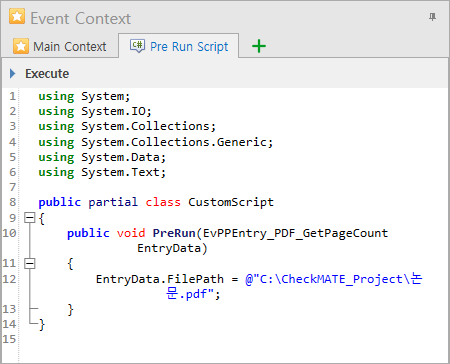Place cursor on line number 7 gutter
This screenshot has height=364, width=450.
12,187
